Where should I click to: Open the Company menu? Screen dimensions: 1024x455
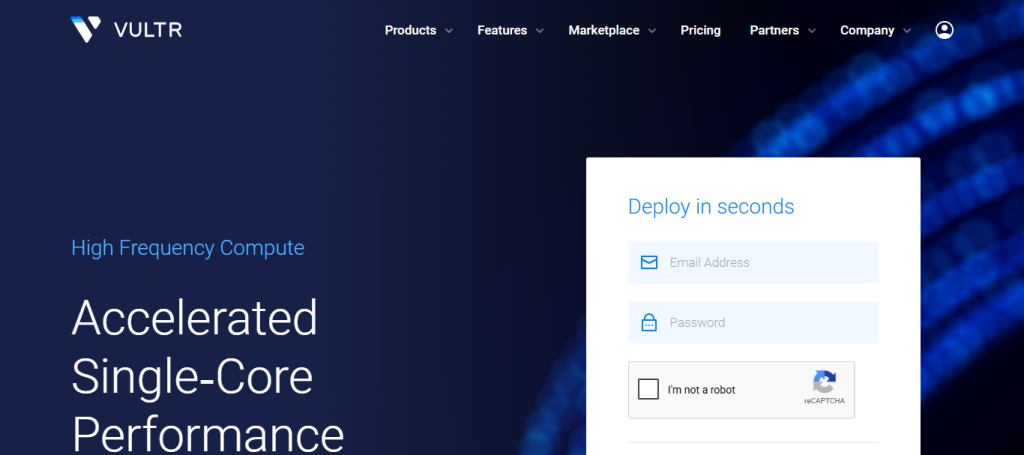(x=867, y=30)
